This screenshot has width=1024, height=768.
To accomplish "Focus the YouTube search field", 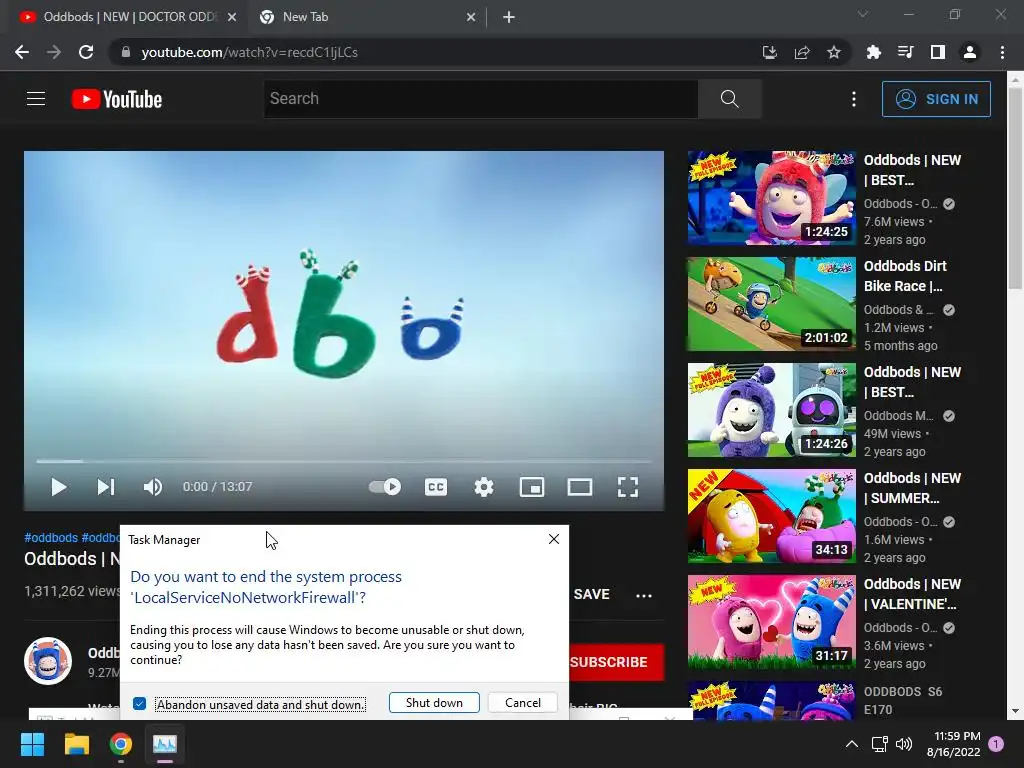I will (481, 99).
